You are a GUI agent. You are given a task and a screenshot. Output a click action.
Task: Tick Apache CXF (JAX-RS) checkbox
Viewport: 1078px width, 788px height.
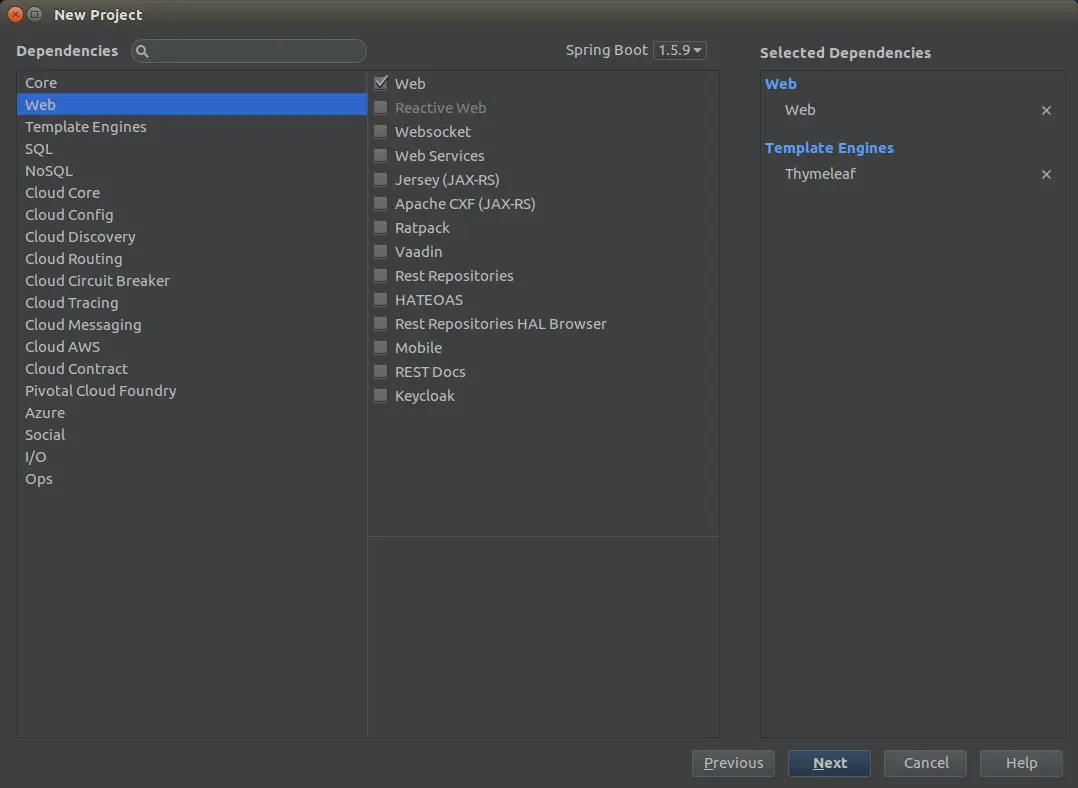[x=380, y=204]
